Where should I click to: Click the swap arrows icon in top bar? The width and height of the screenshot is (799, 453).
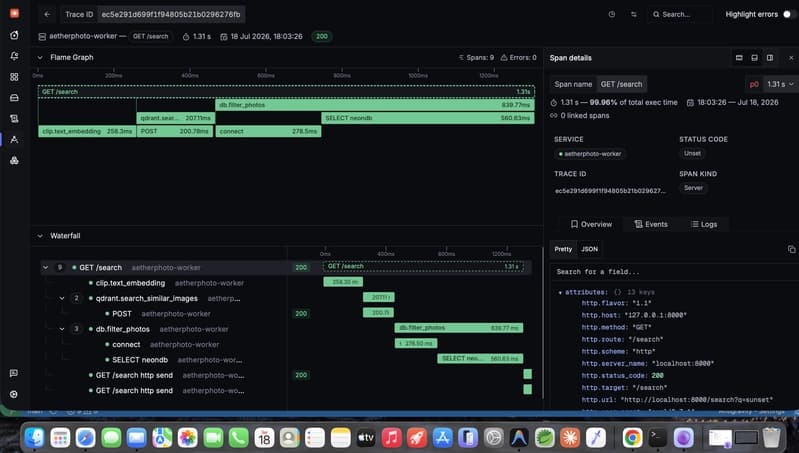[633, 14]
